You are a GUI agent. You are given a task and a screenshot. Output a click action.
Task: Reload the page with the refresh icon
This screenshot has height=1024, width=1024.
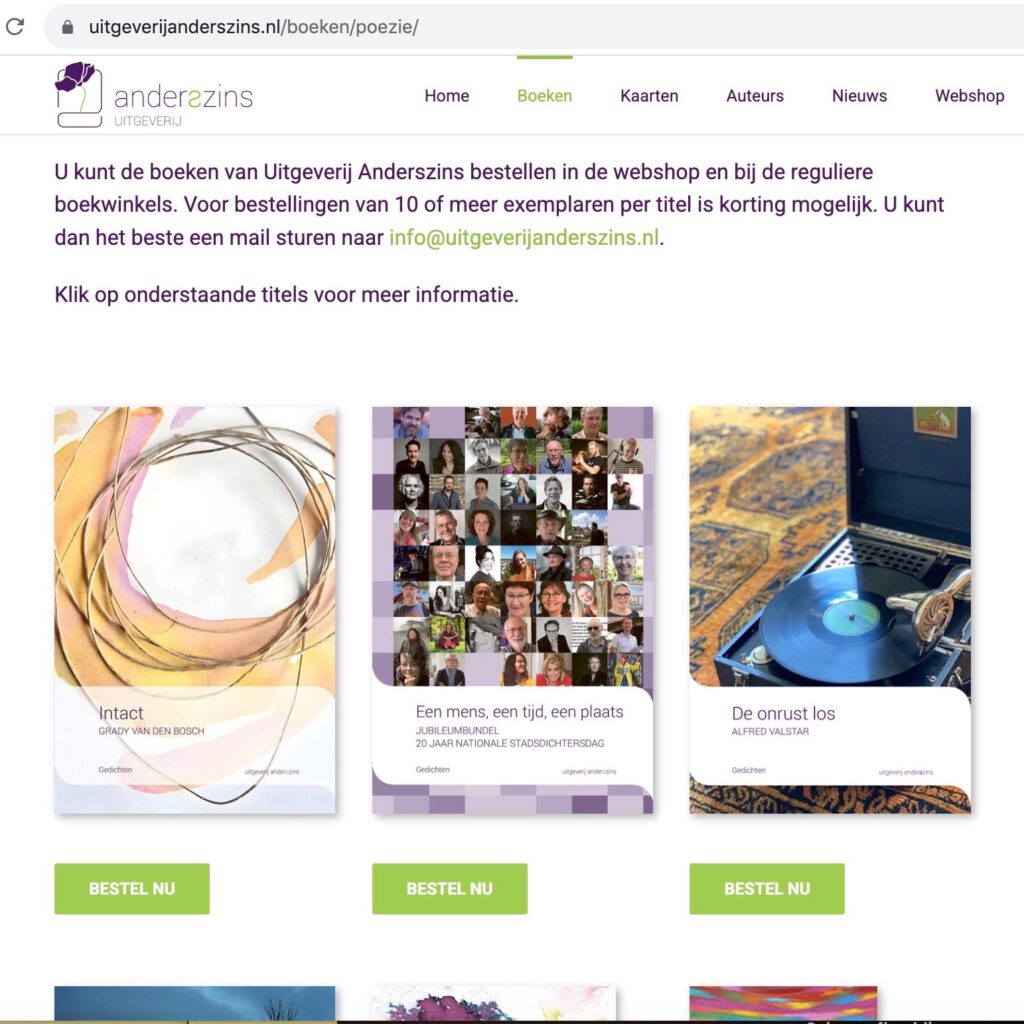pyautogui.click(x=14, y=27)
